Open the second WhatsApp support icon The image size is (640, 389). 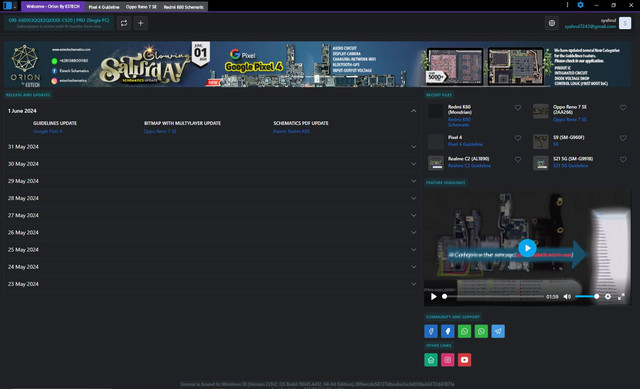pos(481,331)
